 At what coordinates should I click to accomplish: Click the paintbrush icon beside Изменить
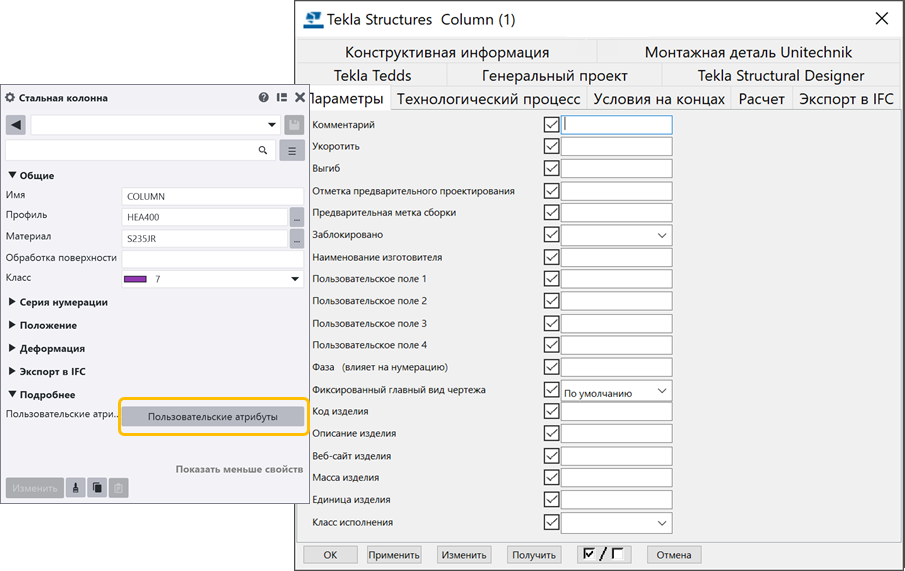76,488
